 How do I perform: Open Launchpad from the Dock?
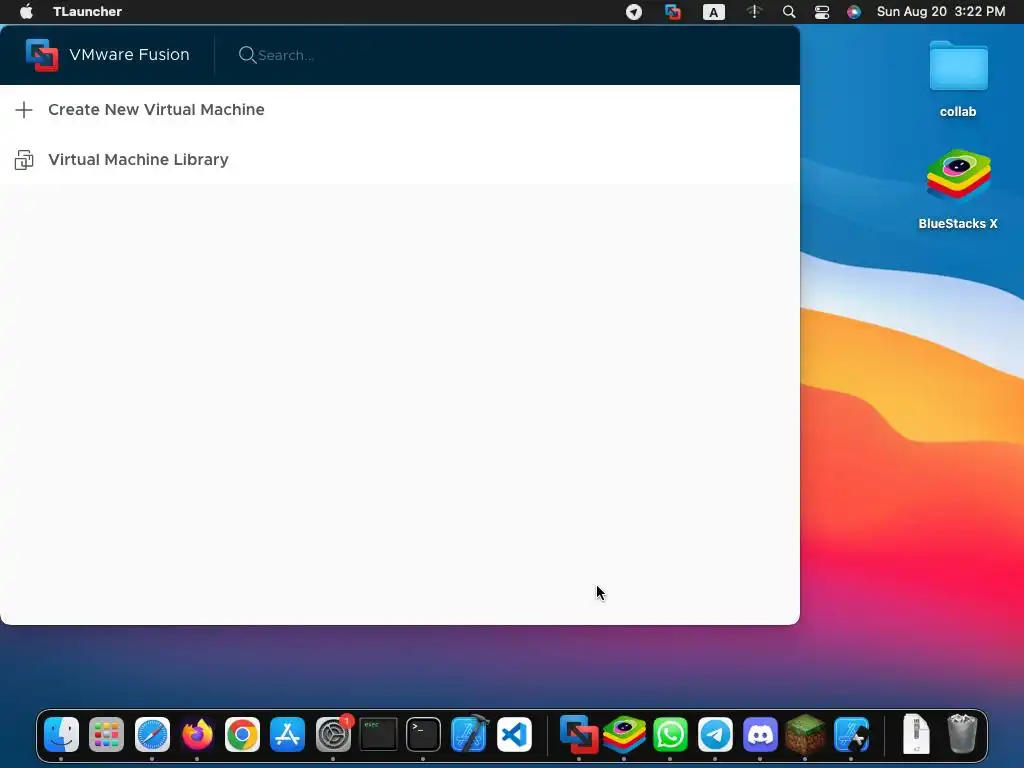106,735
